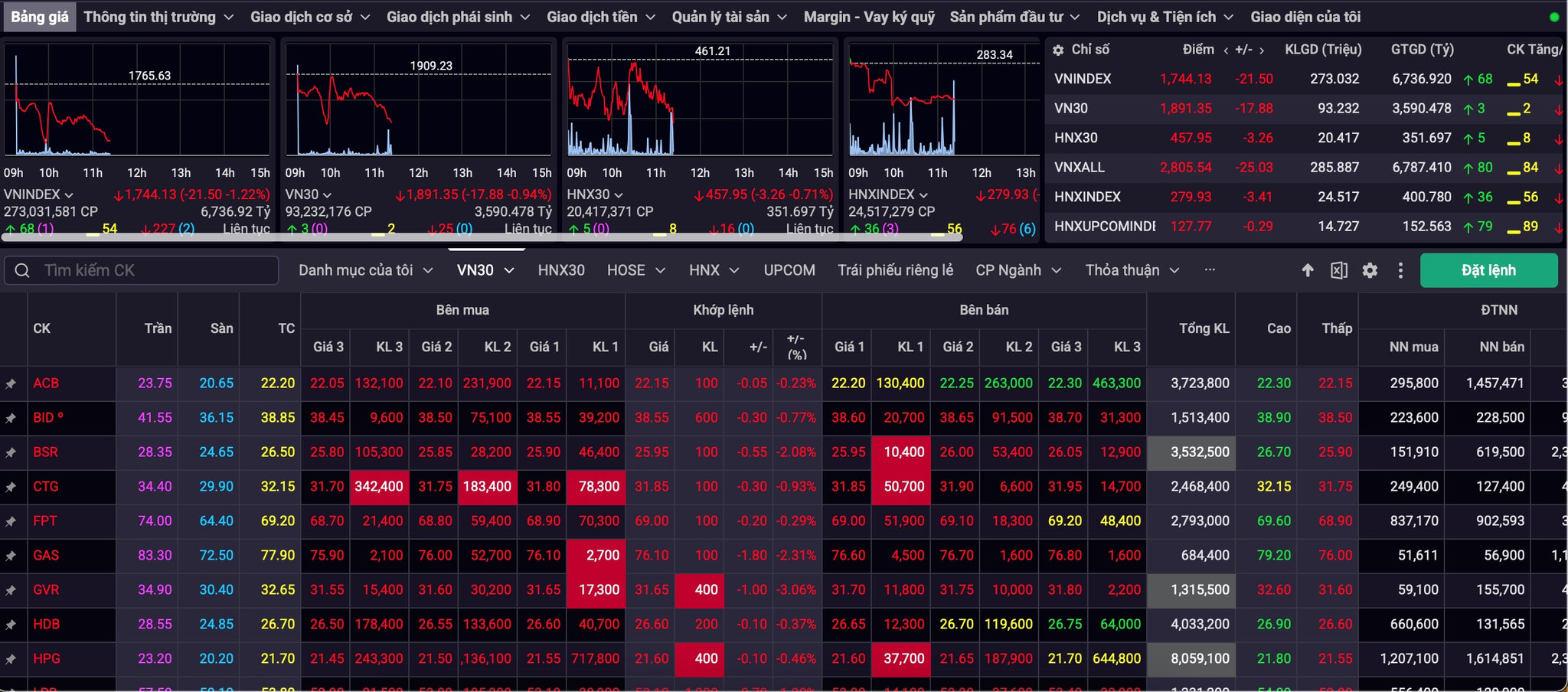This screenshot has width=1568, height=692.
Task: Open the ACB stock symbol
Action: point(46,384)
